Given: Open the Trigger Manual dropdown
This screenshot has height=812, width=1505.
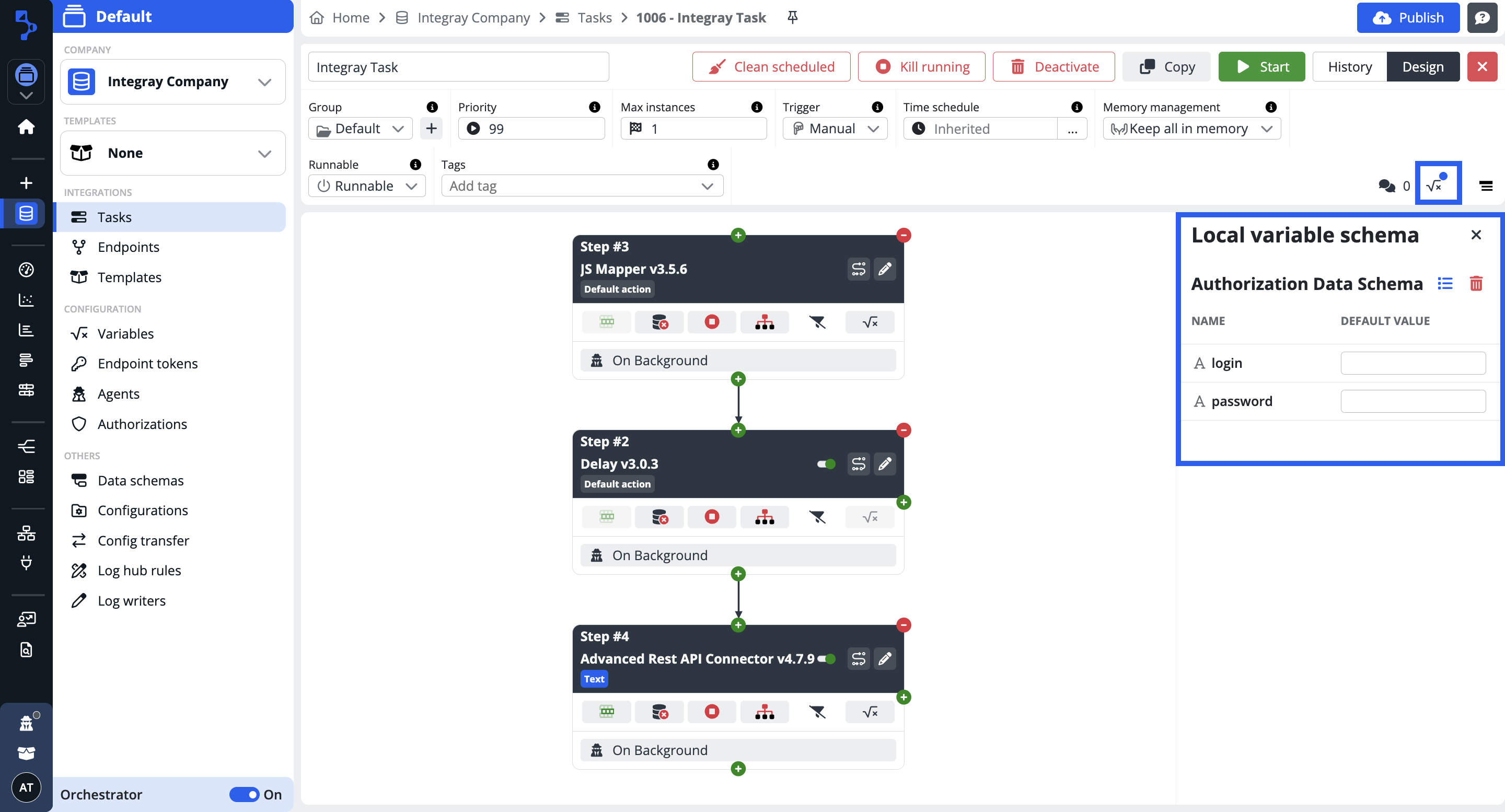Looking at the screenshot, I should coord(835,129).
